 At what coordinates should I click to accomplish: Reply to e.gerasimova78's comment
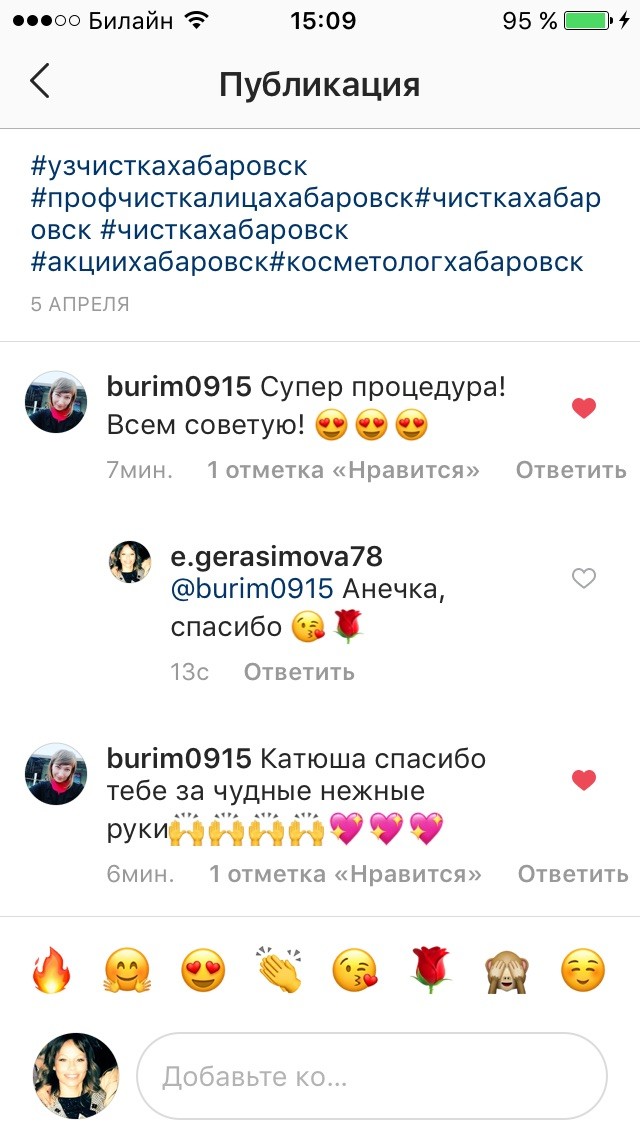pos(299,672)
